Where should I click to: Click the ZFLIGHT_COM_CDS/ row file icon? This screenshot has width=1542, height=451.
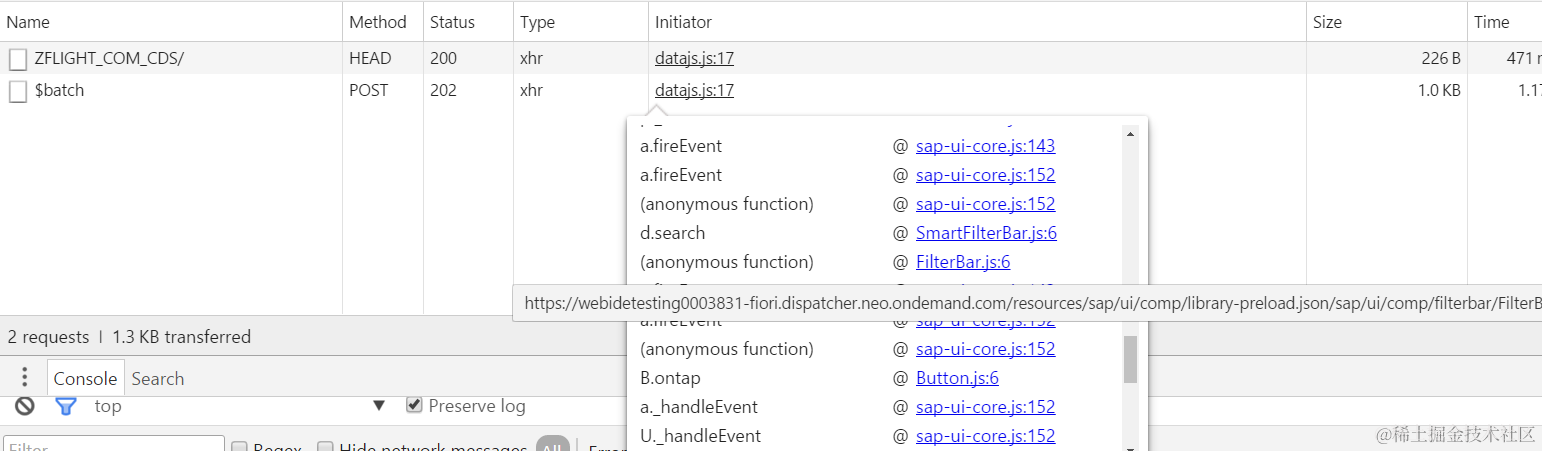click(x=18, y=59)
